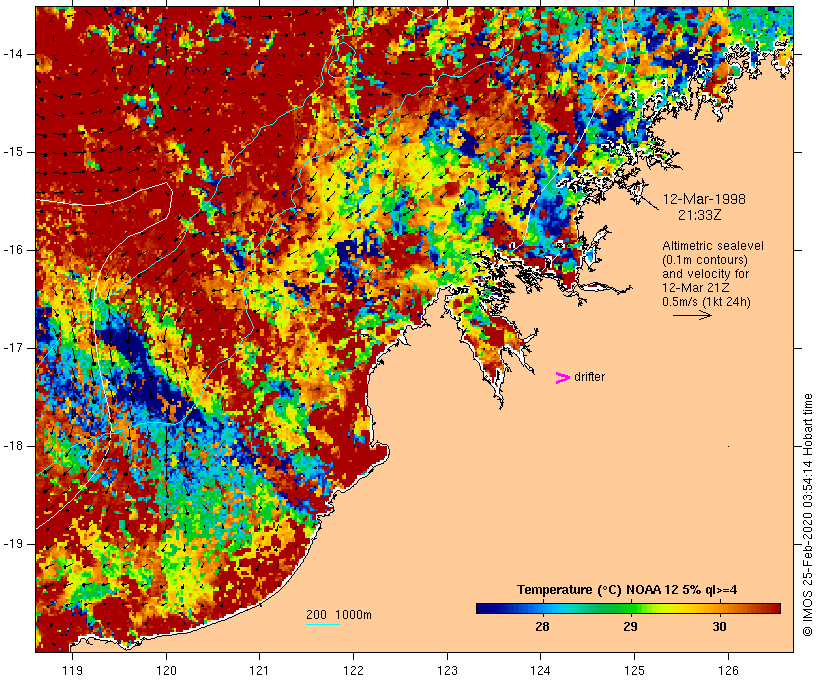Image resolution: width=820 pixels, height=680 pixels.
Task: Click the colorbar tick label 28
Action: (542, 626)
